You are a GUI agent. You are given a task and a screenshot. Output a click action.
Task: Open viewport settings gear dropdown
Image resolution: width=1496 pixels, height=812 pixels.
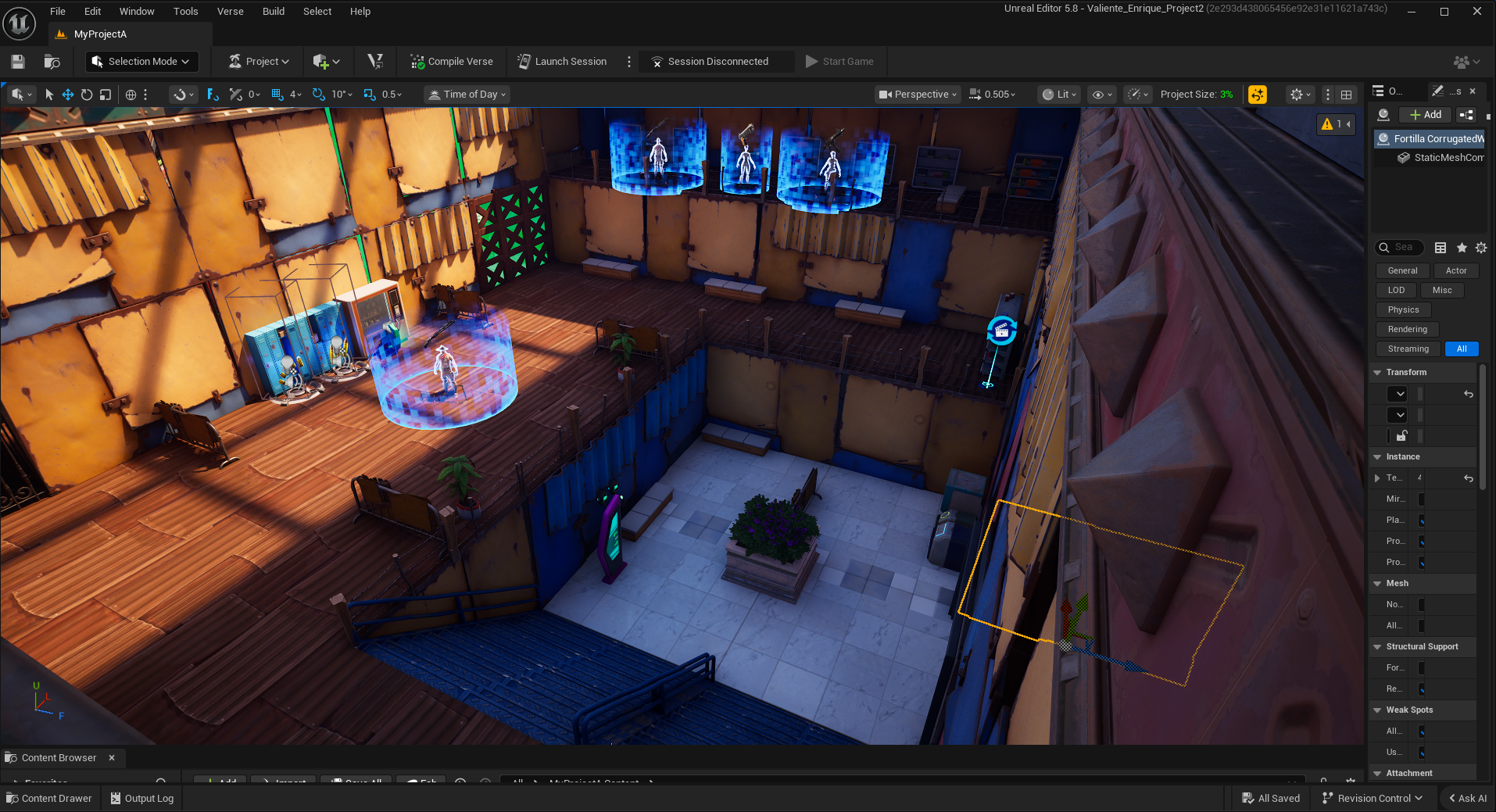click(1300, 95)
